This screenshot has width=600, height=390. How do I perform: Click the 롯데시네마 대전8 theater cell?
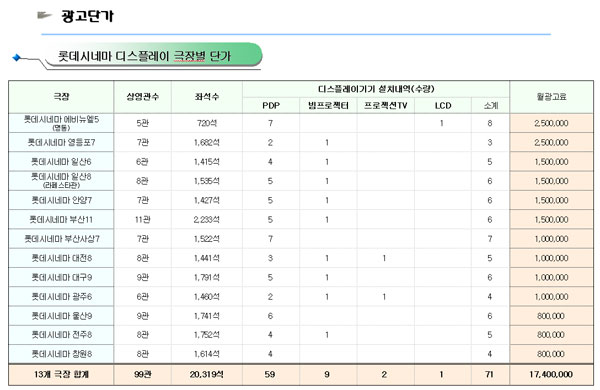click(x=61, y=258)
